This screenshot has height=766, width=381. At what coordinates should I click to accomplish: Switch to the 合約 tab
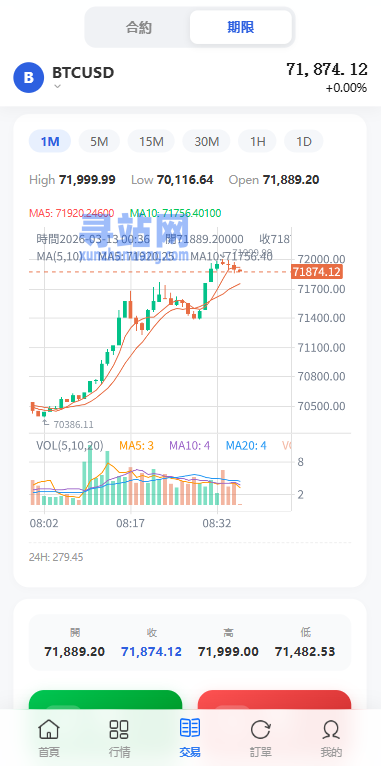point(139,27)
